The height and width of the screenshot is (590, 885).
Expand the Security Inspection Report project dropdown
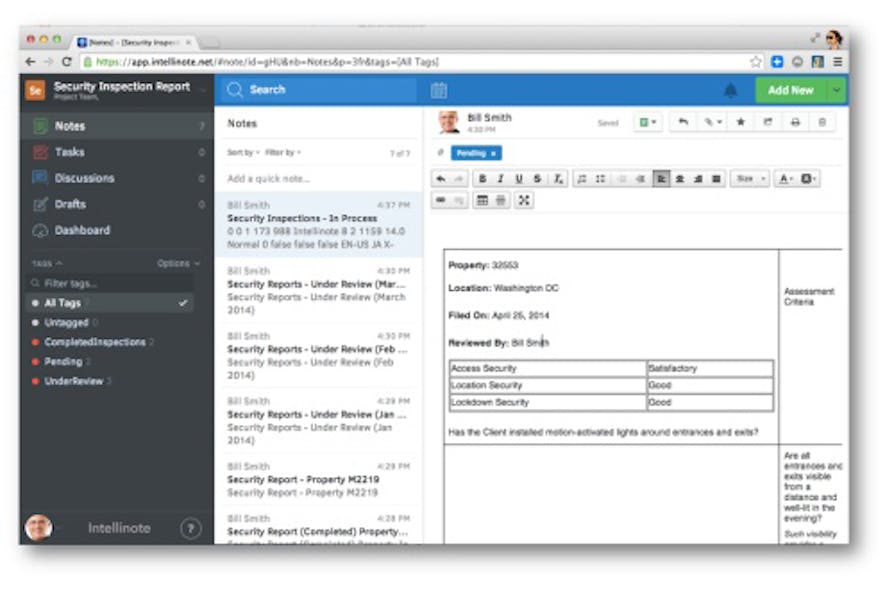coord(204,90)
